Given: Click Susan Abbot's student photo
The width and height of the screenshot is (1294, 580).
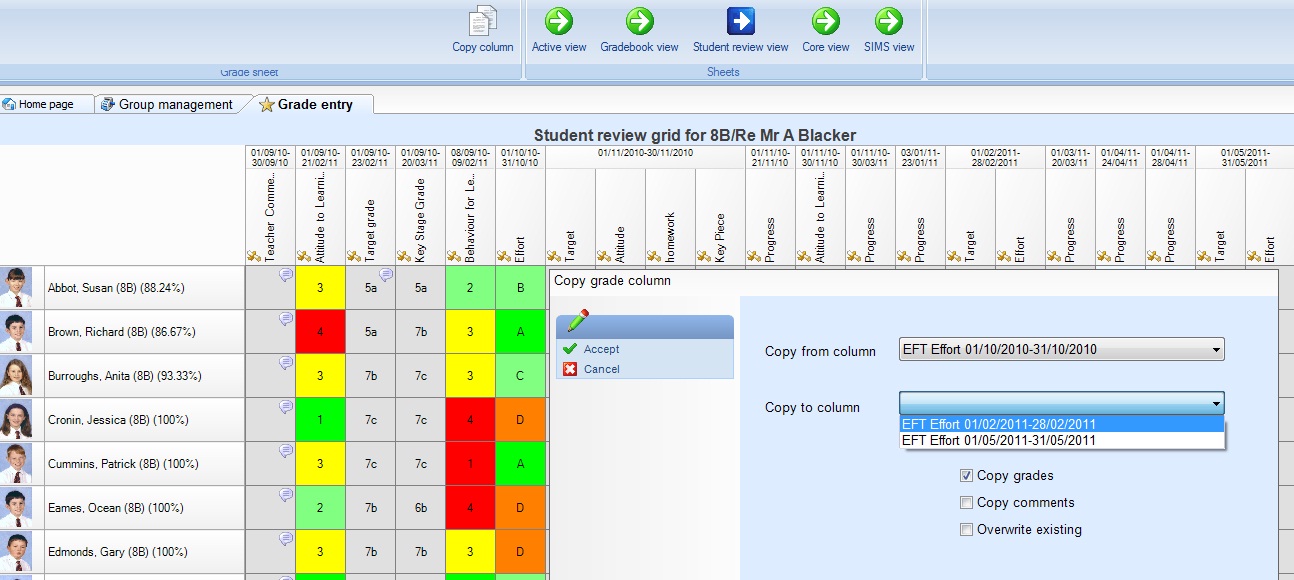Looking at the screenshot, I should (x=17, y=287).
